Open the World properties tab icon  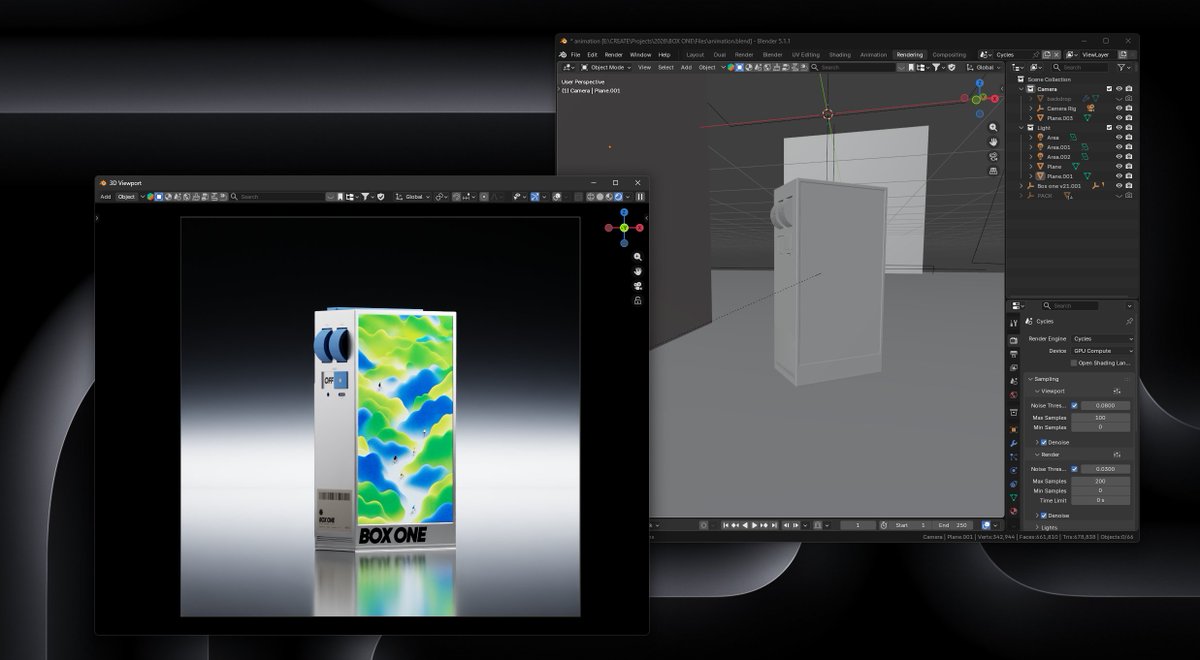[x=1013, y=395]
